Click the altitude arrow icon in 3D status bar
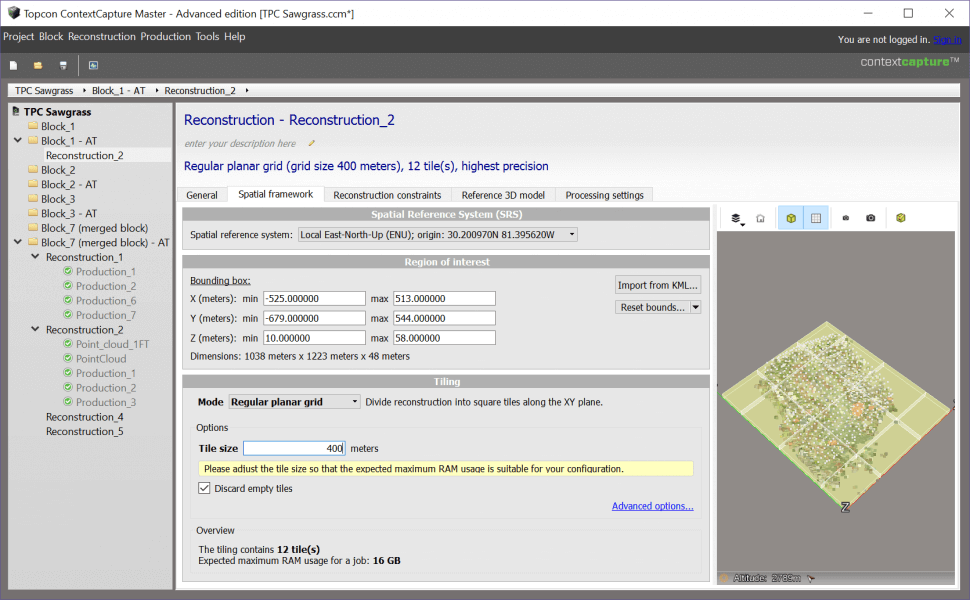 tap(811, 578)
